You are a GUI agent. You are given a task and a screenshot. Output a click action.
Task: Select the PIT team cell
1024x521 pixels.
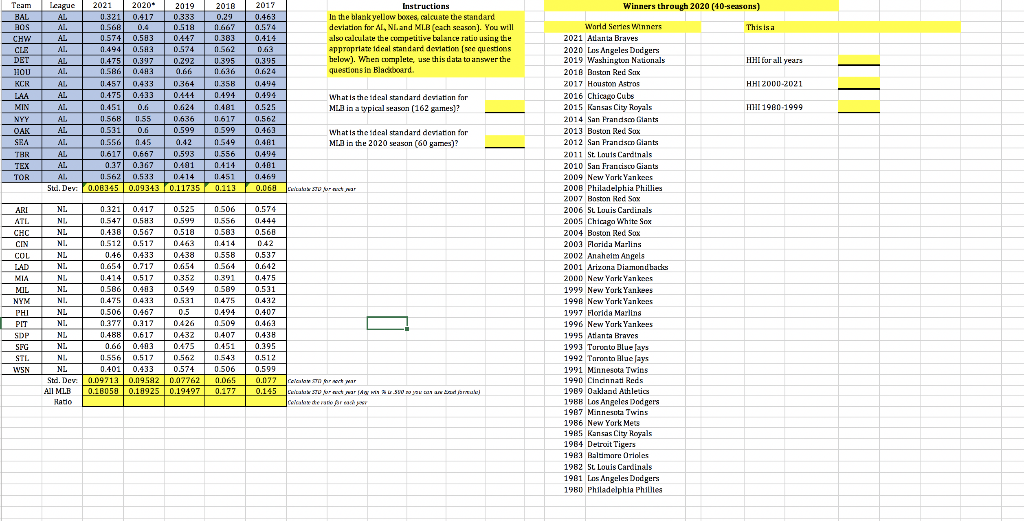coord(21,322)
